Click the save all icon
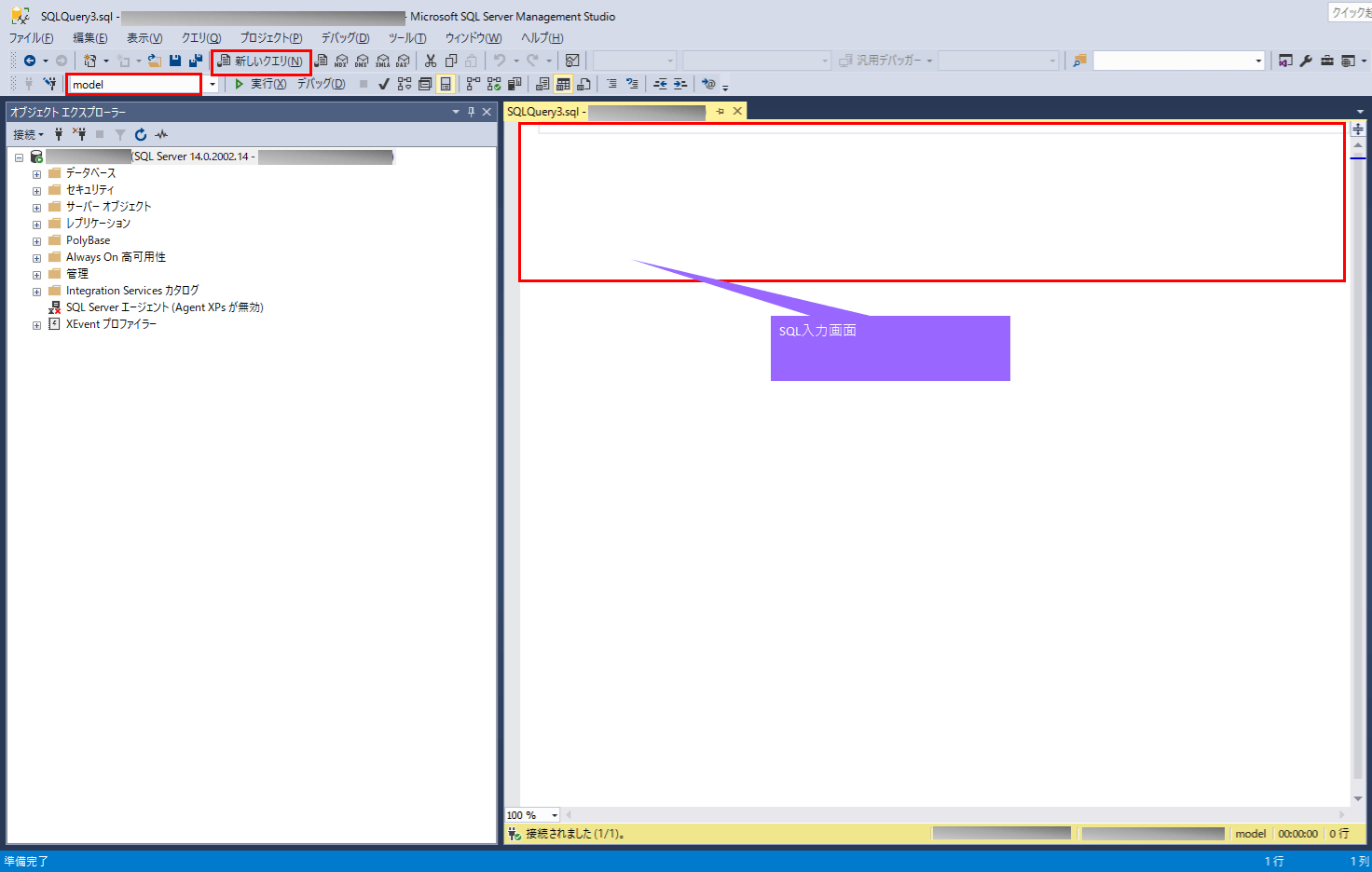 196,61
